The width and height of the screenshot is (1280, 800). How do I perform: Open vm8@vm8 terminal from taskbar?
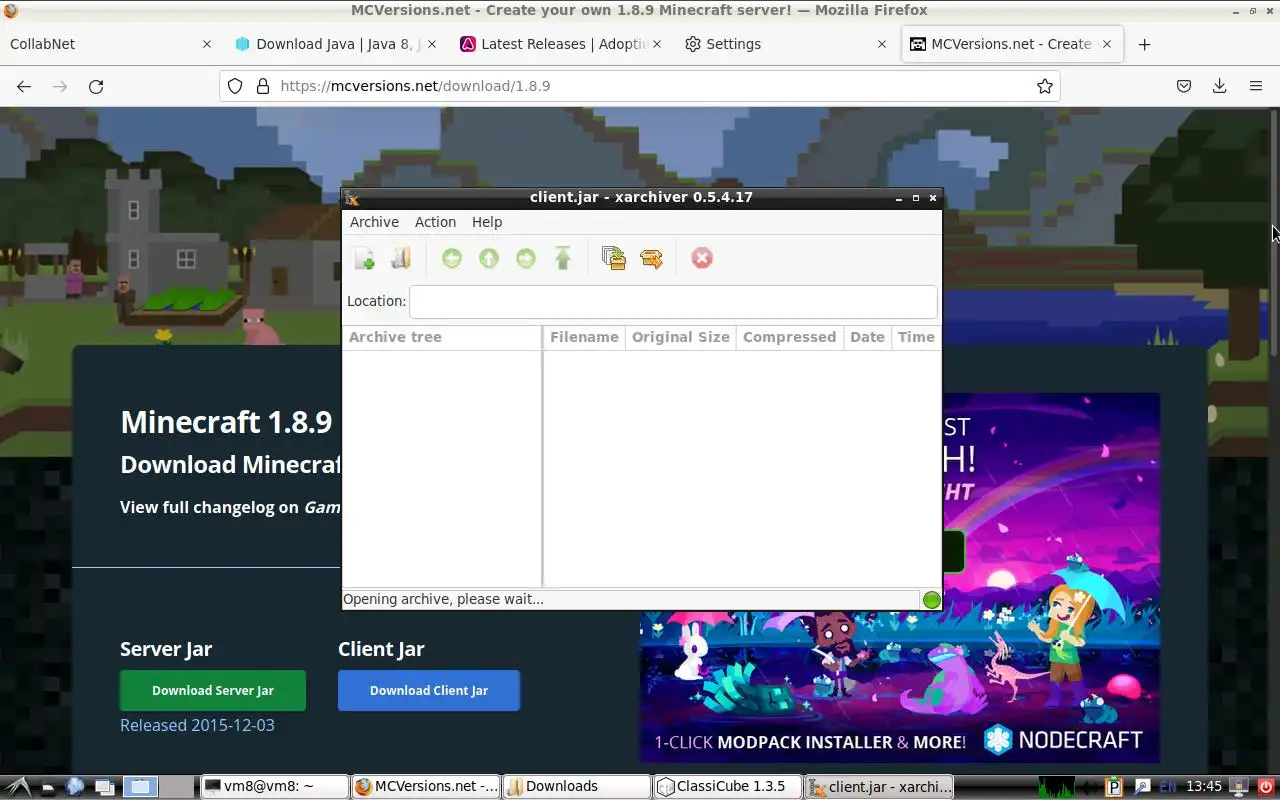(x=274, y=787)
